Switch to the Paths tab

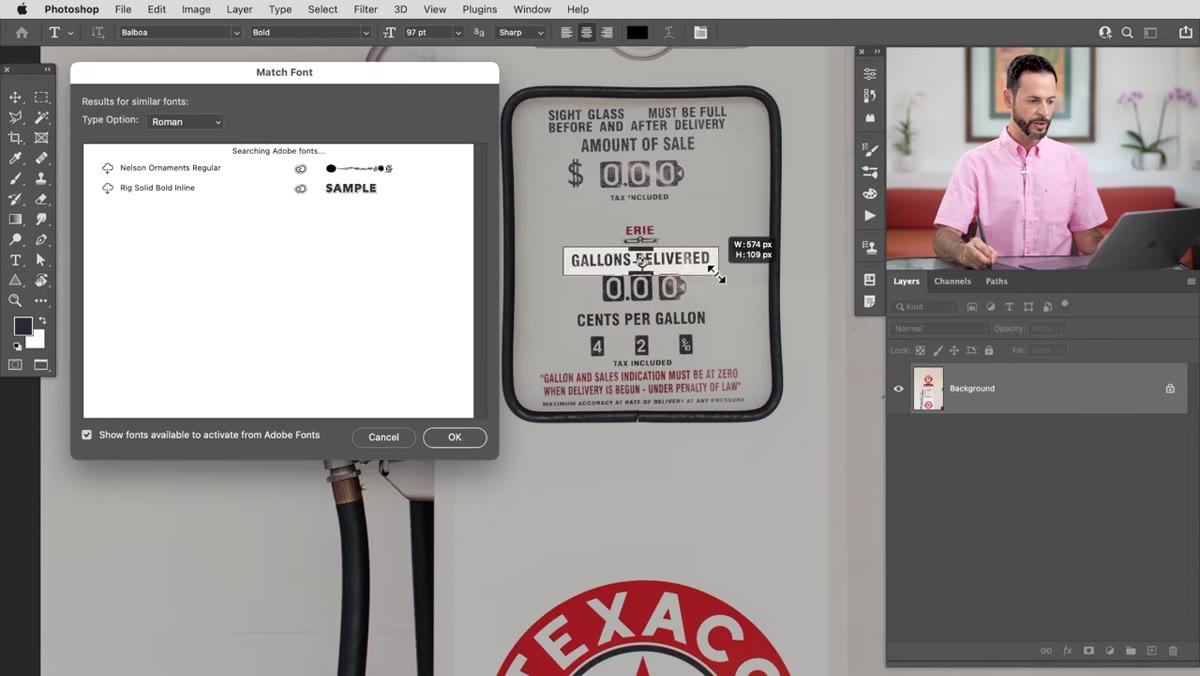tap(996, 281)
